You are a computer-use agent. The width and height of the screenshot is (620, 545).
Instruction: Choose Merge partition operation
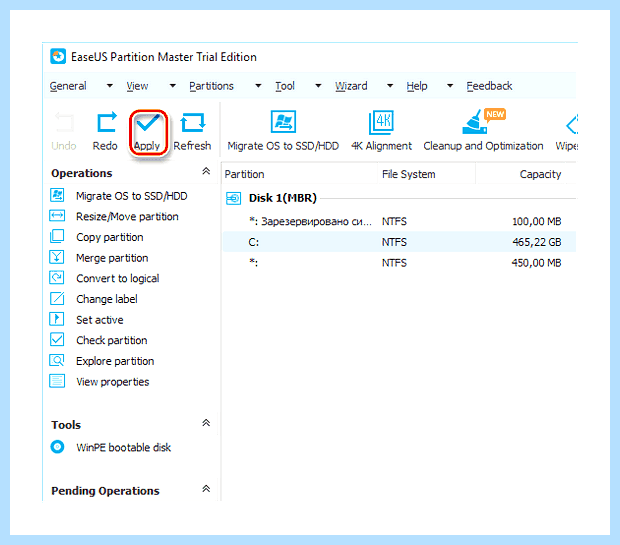coord(112,258)
